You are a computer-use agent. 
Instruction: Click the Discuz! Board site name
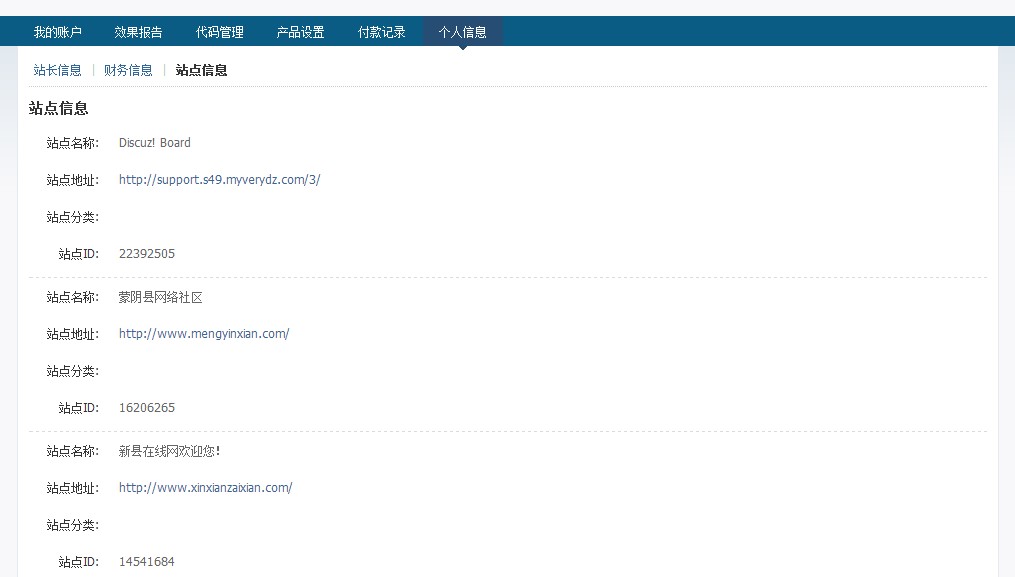[154, 143]
